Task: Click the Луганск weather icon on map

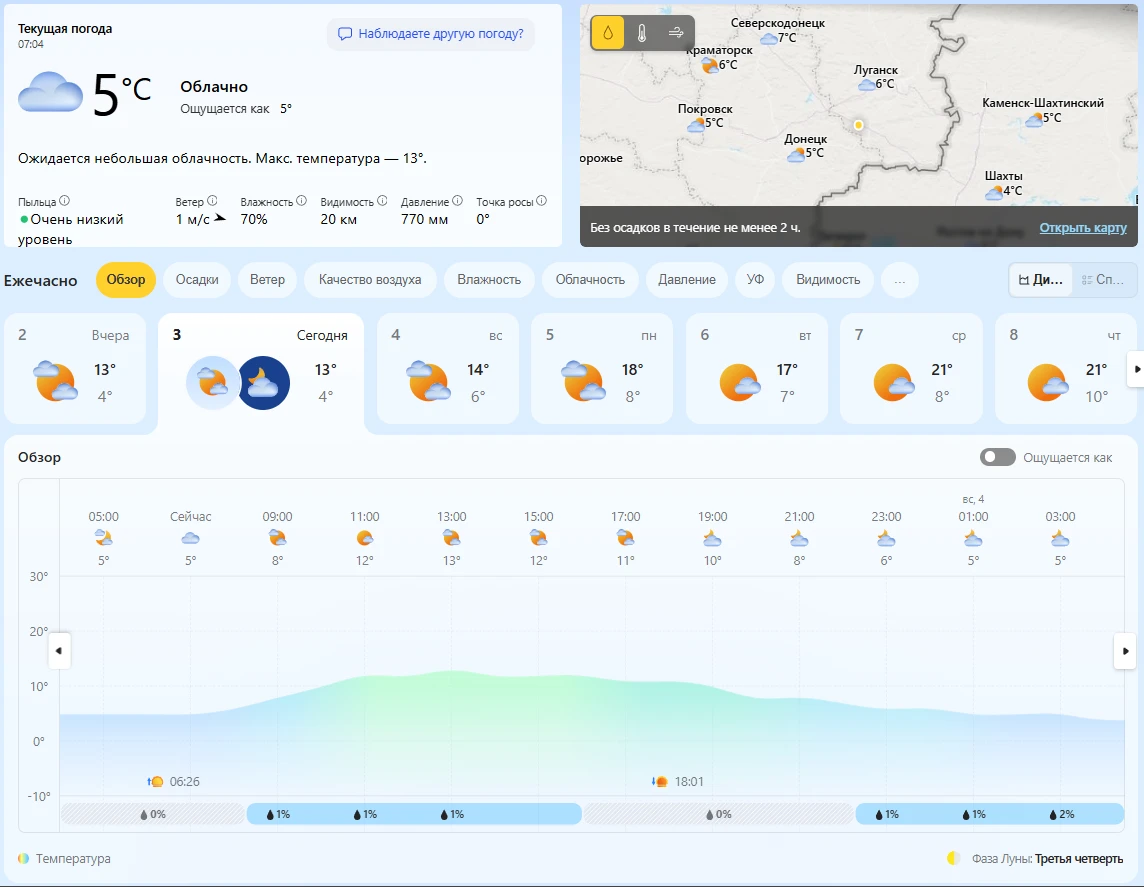Action: (867, 85)
